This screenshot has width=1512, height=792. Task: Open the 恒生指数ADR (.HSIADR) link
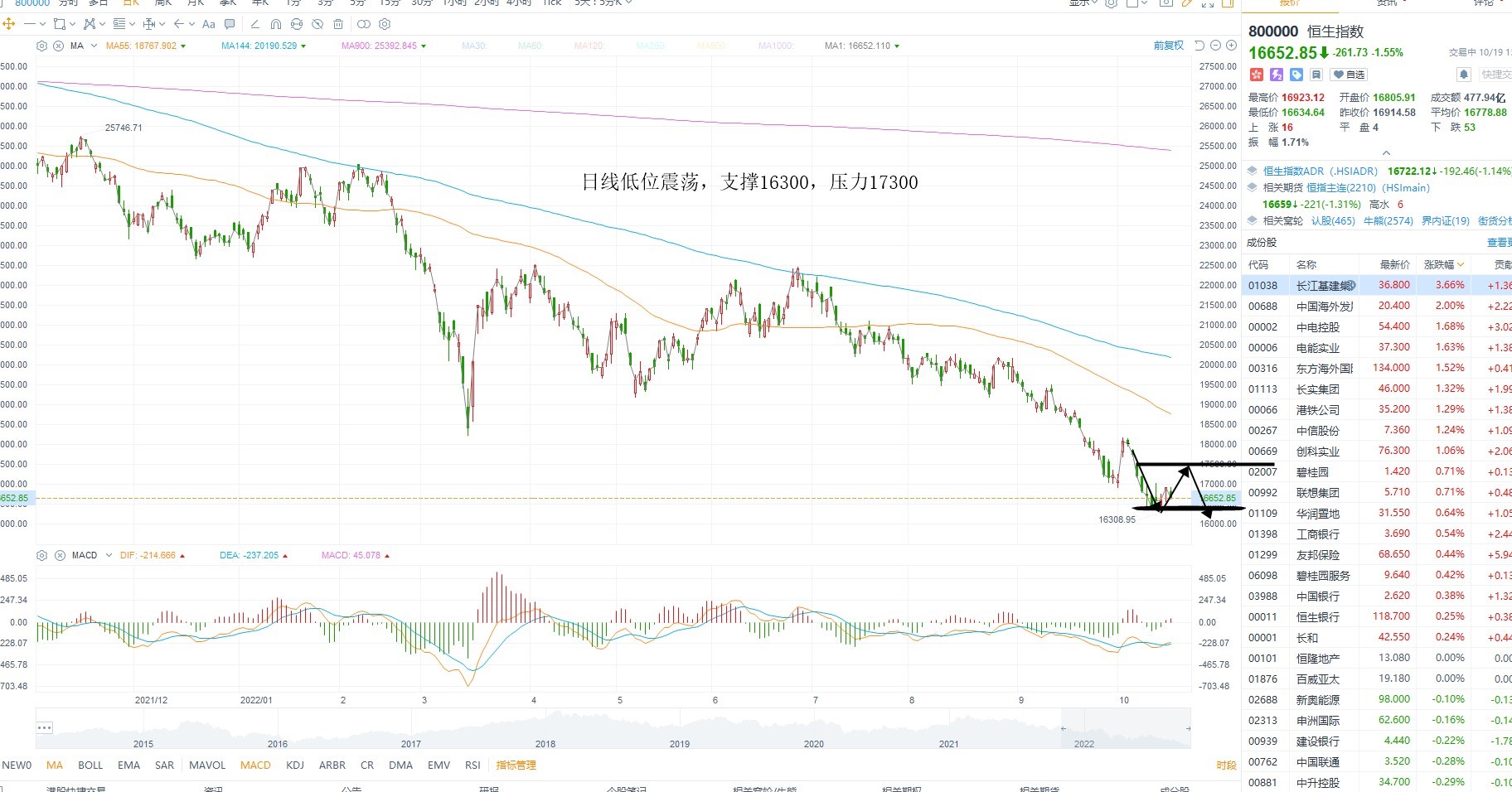pyautogui.click(x=1321, y=171)
